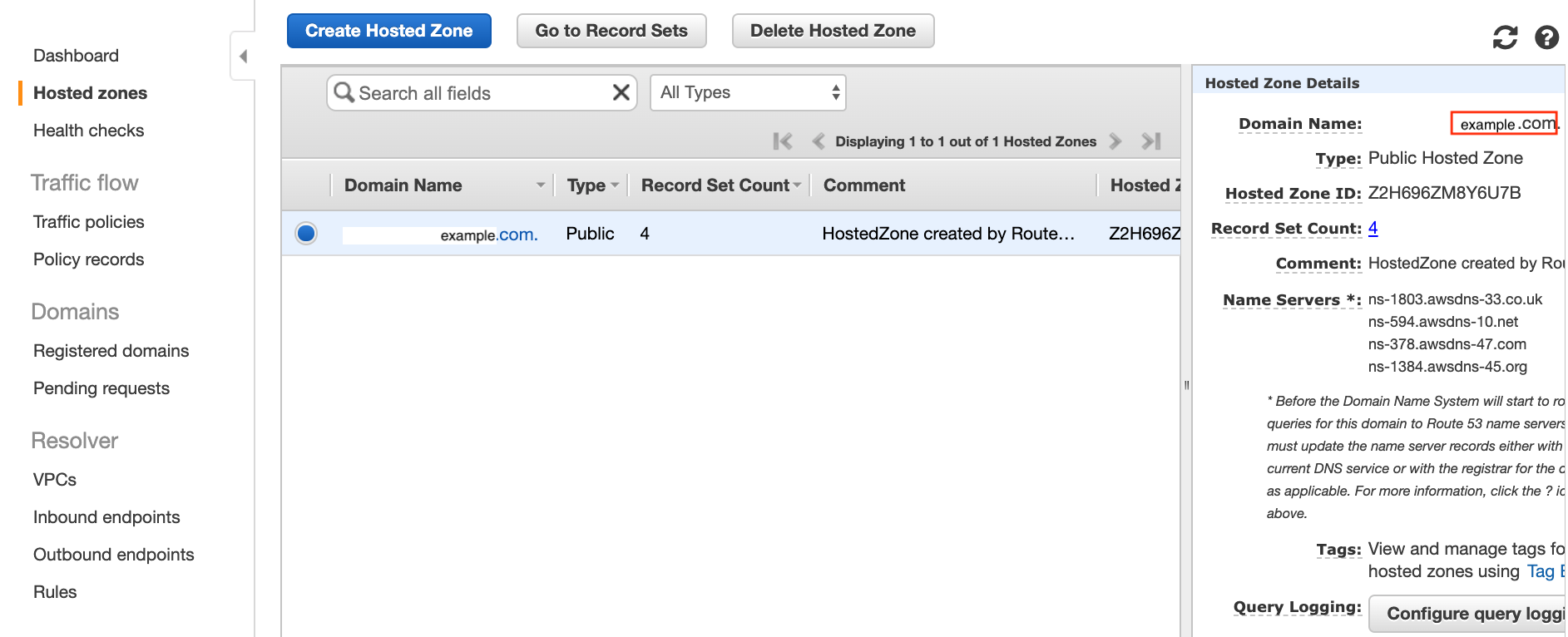Go to first page of hosted zones
Screen dimensions: 1568x637
click(783, 141)
